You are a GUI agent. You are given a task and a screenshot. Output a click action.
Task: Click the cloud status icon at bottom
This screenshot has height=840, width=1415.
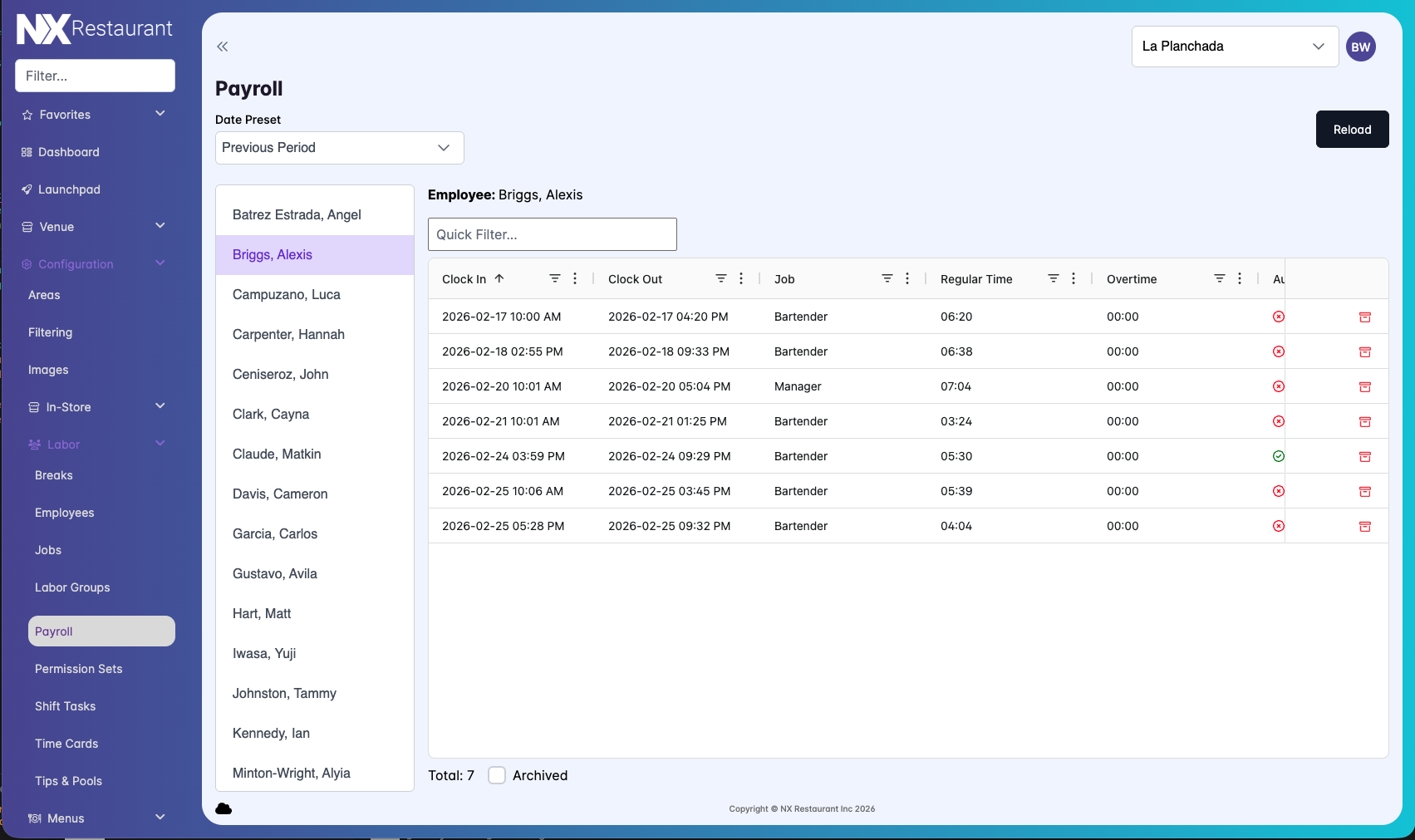pos(224,808)
